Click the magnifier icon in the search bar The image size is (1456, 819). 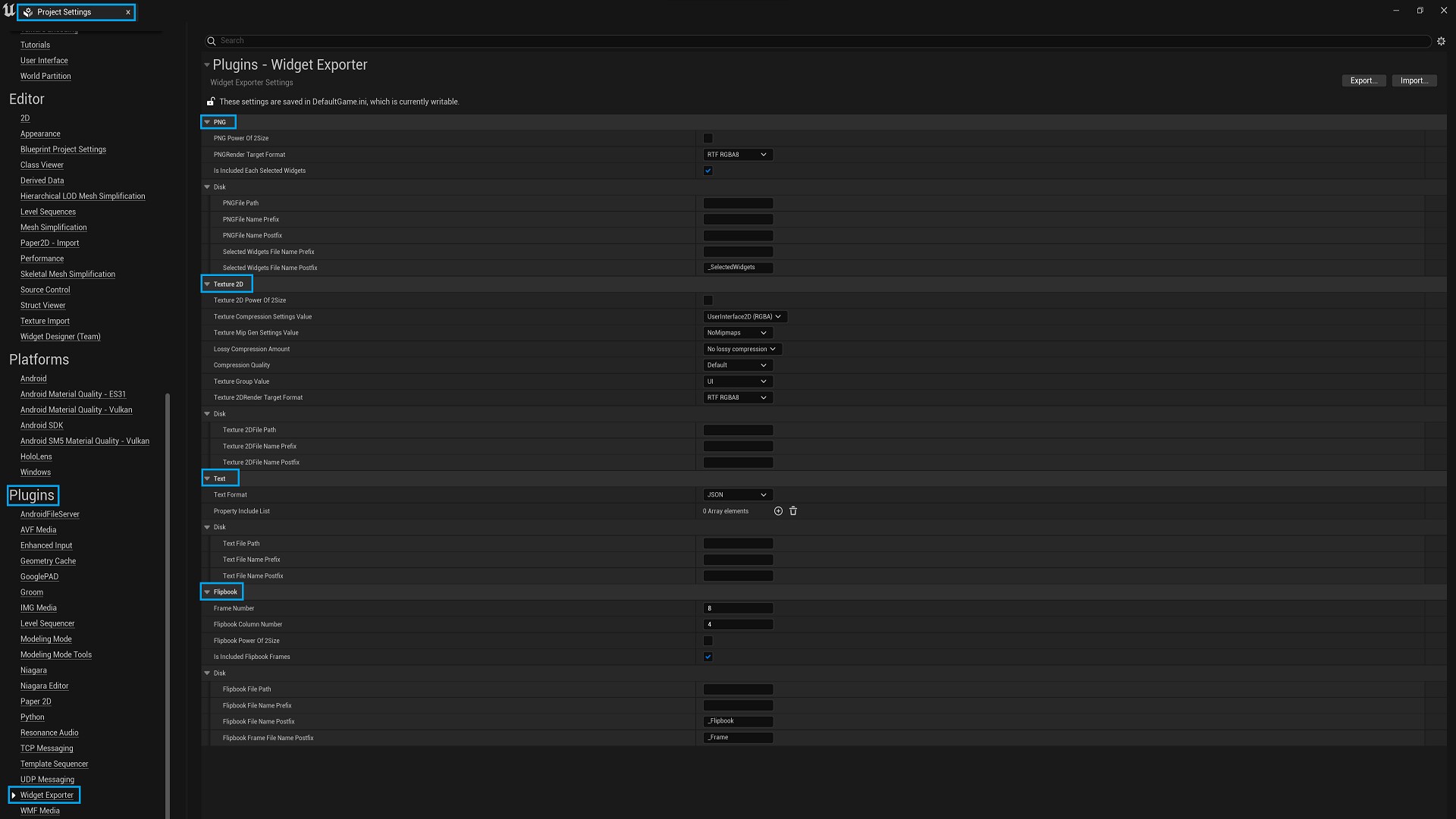(212, 40)
